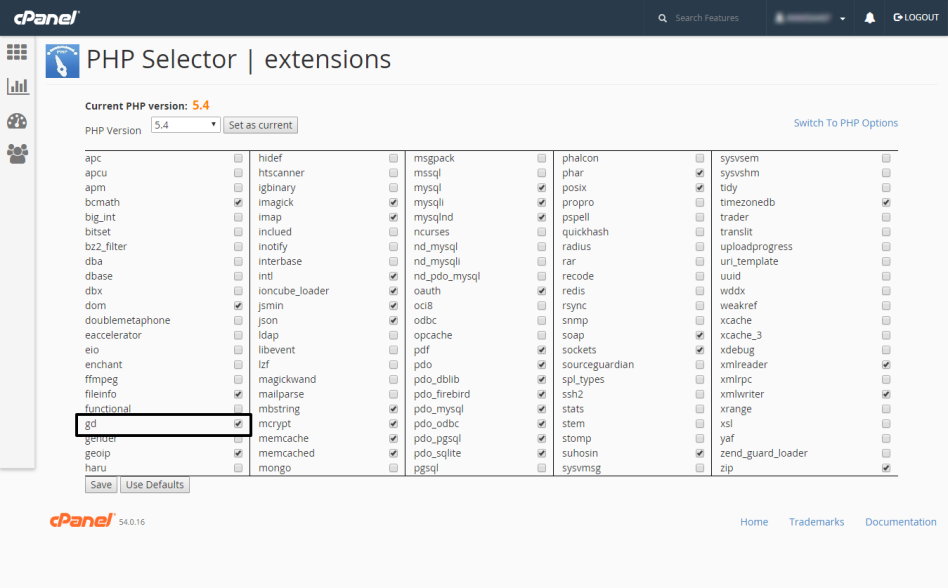Enable the ldap extension checkbox
The image size is (948, 588).
coord(394,335)
